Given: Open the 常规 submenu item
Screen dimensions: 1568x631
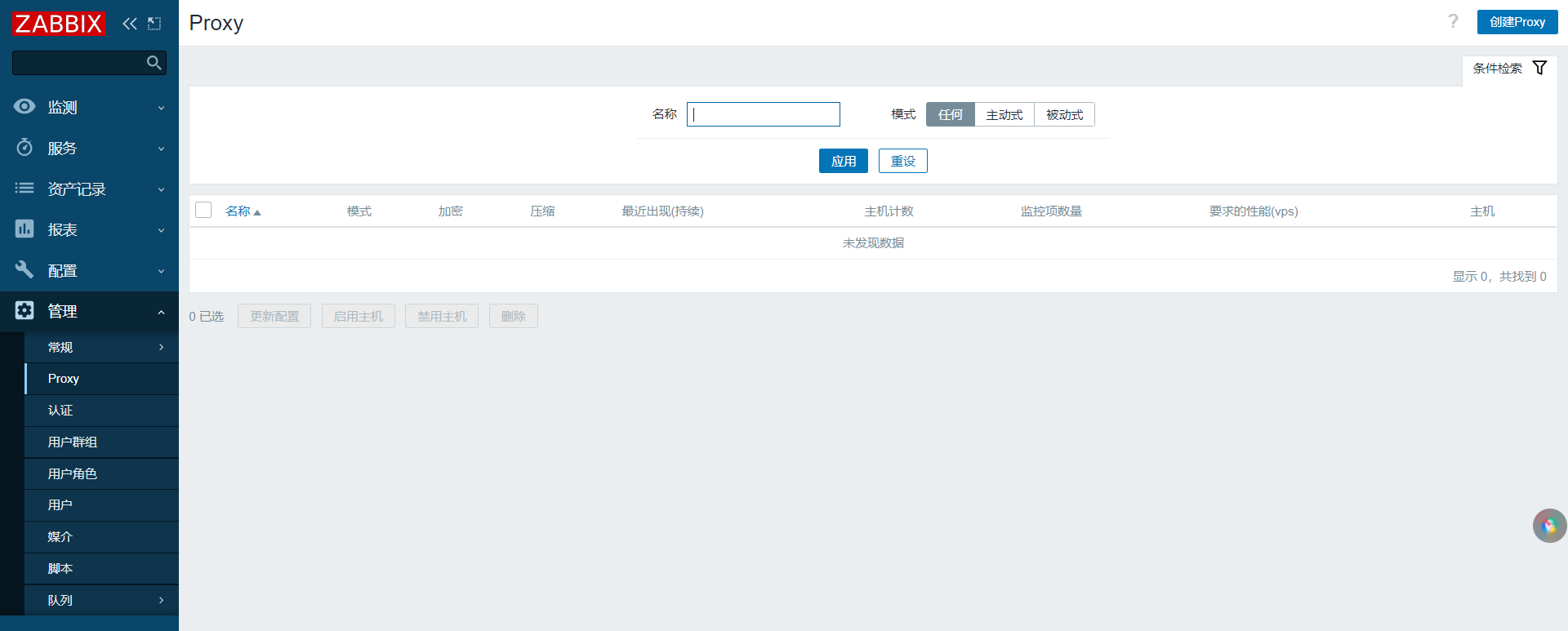Looking at the screenshot, I should (x=101, y=347).
